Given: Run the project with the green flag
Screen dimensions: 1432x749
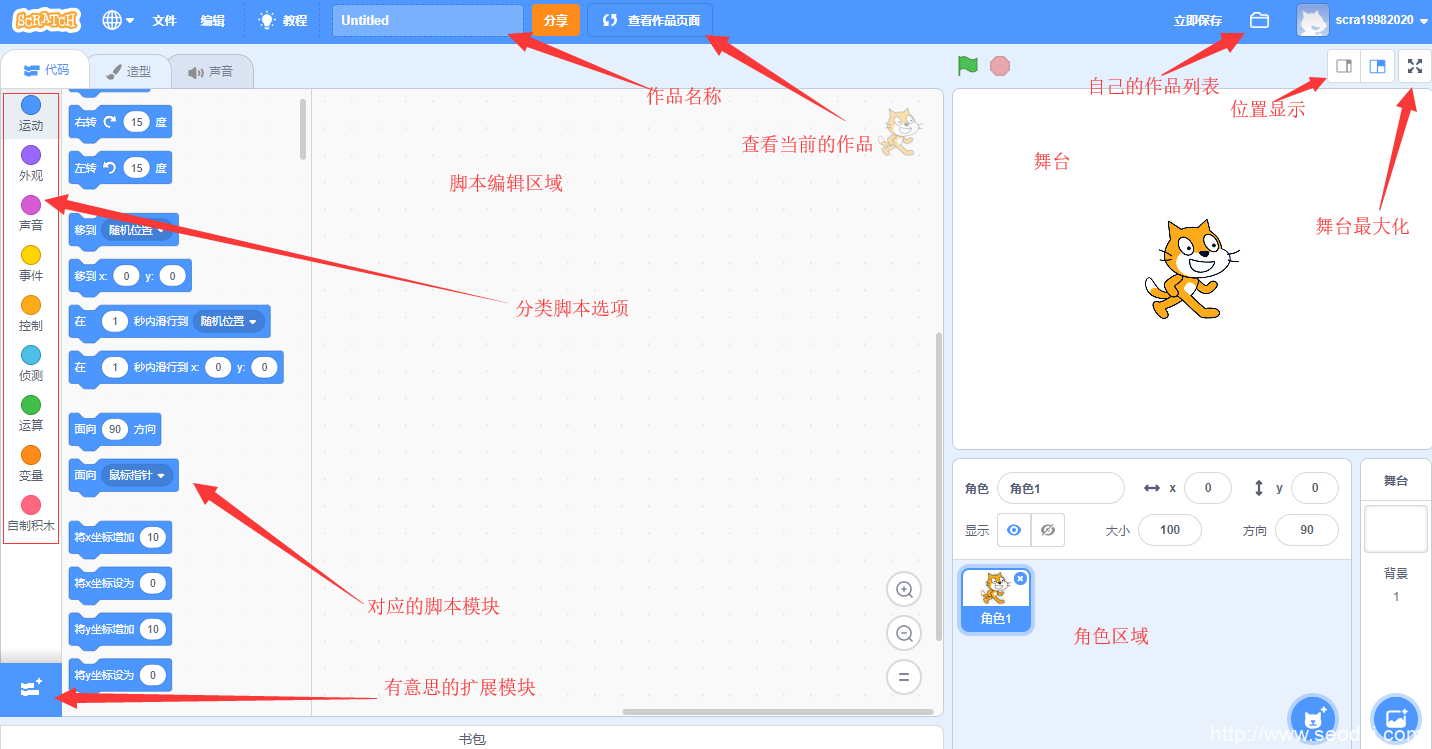Looking at the screenshot, I should click(966, 65).
